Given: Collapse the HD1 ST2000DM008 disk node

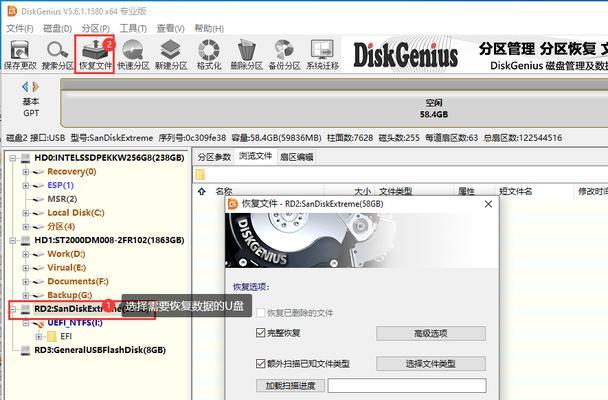Looking at the screenshot, I should click(13, 240).
